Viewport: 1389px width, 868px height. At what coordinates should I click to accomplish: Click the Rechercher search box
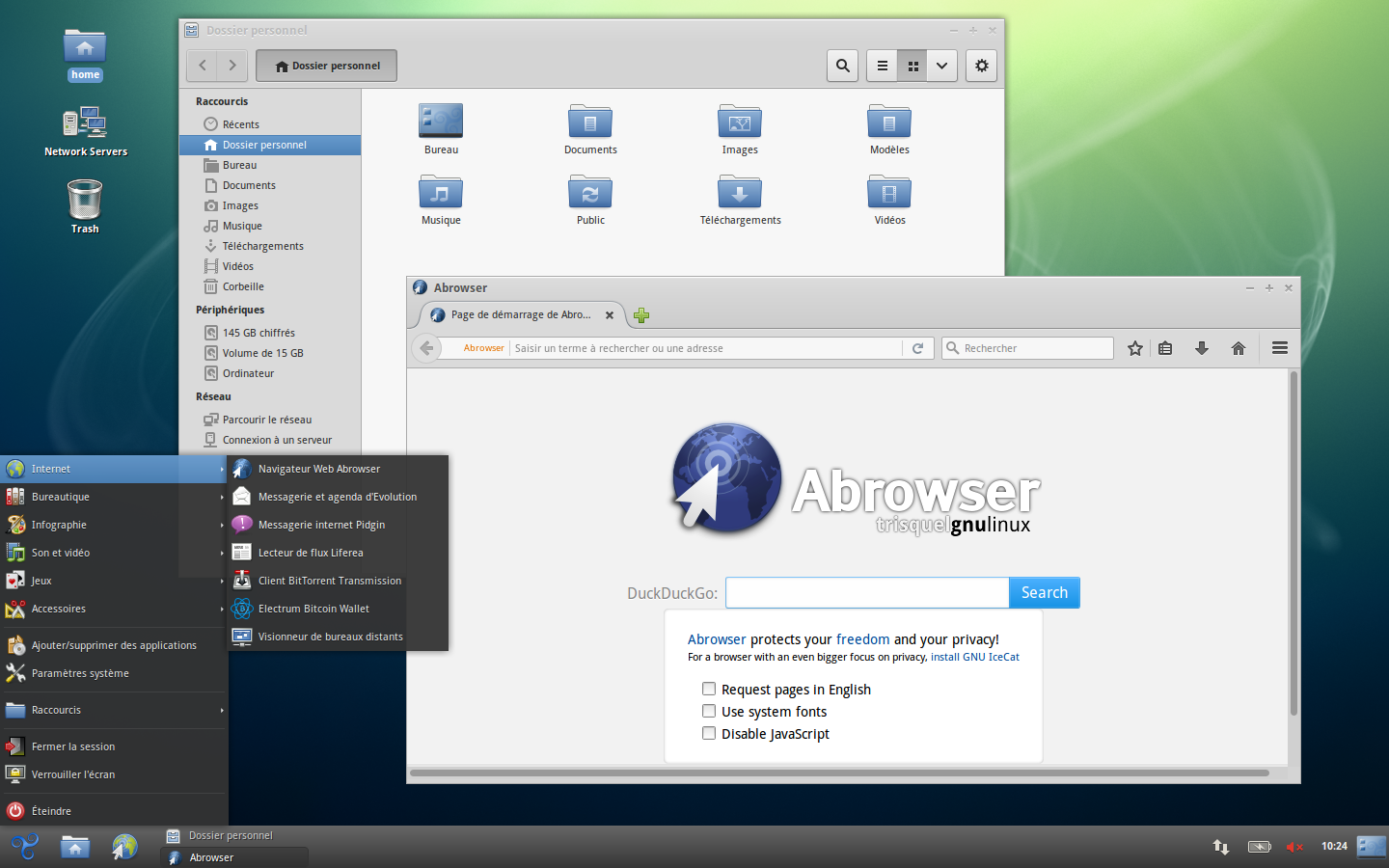(x=1027, y=348)
